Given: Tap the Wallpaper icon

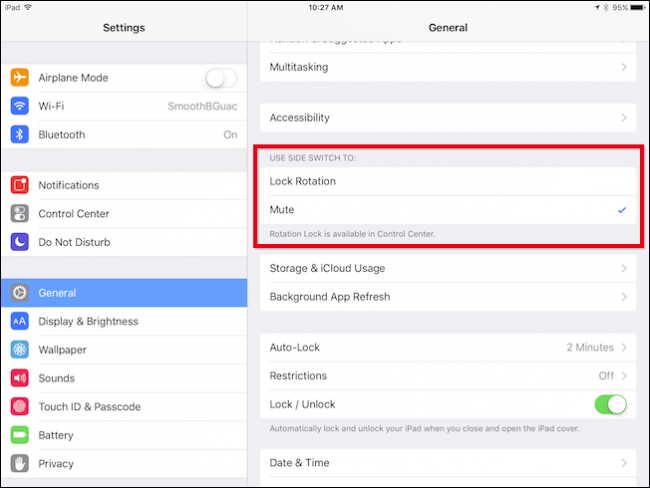Looking at the screenshot, I should pos(19,350).
